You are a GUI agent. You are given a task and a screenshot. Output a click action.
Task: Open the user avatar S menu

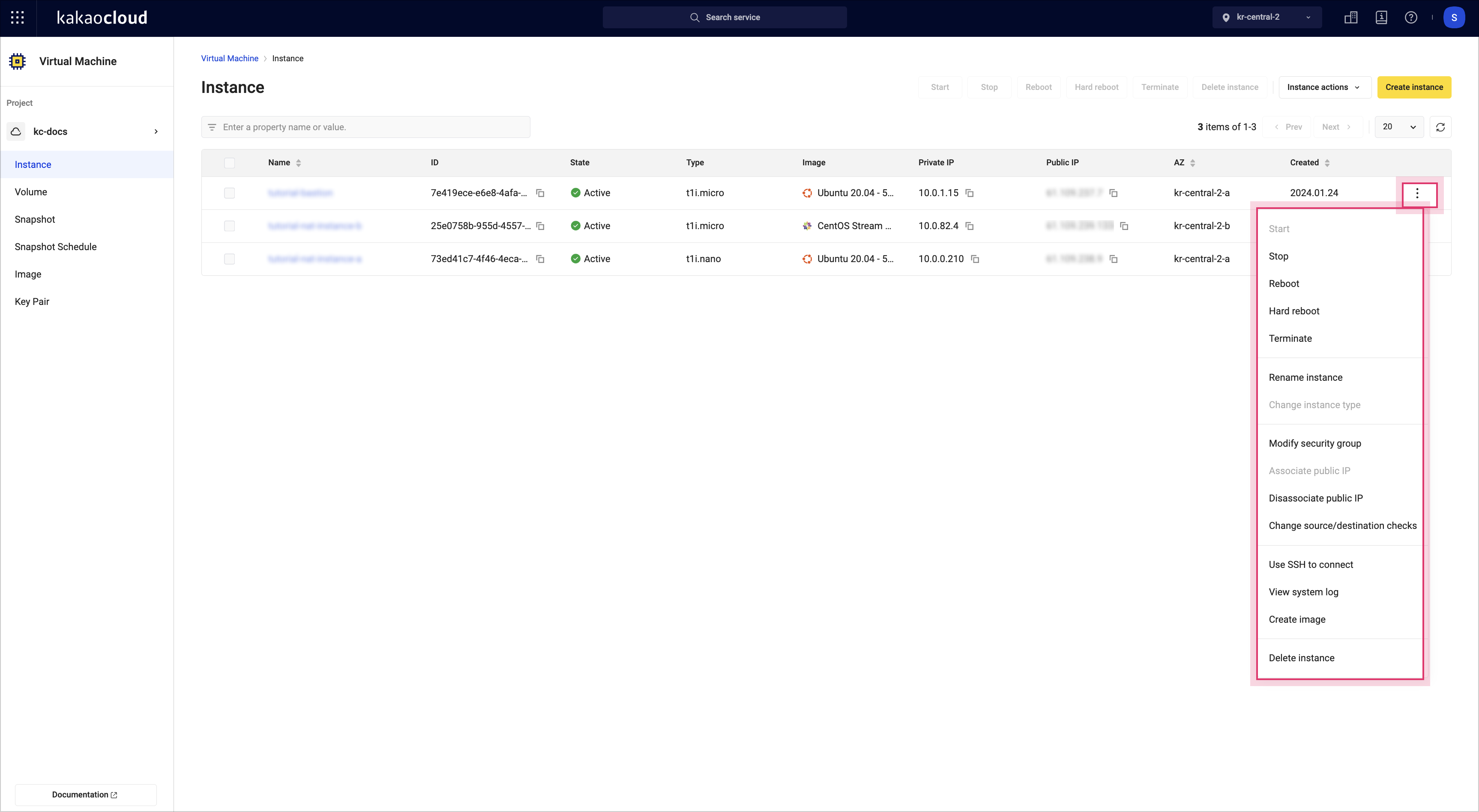point(1454,18)
